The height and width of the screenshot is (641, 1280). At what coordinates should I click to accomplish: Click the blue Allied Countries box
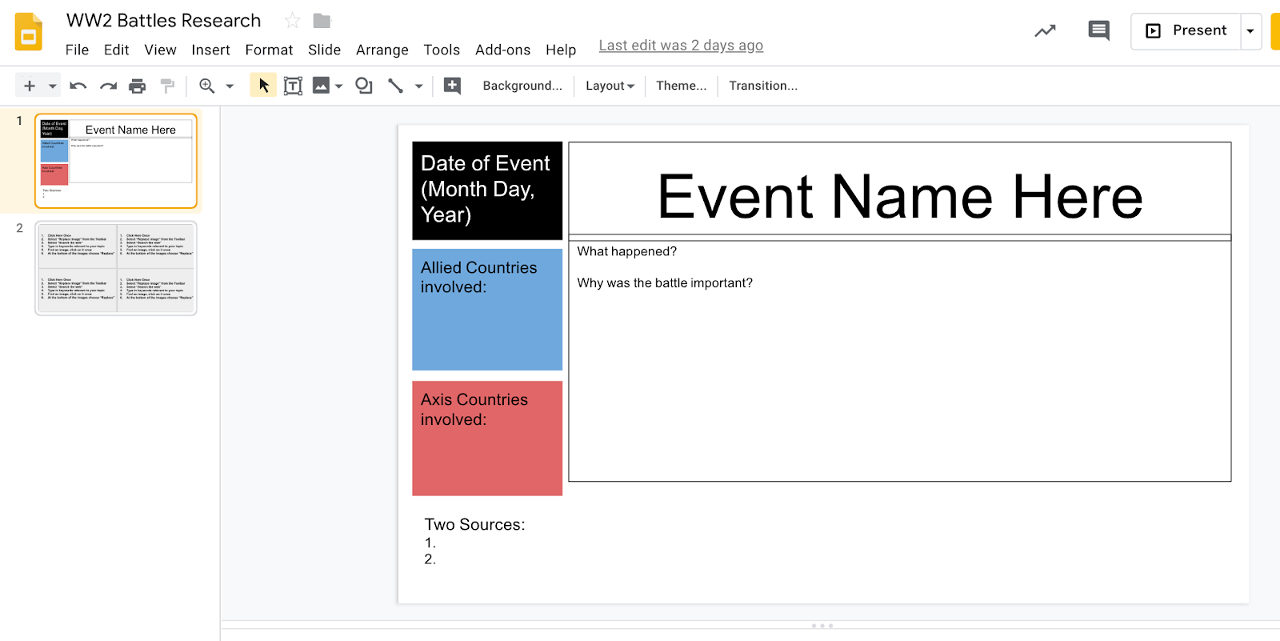487,309
